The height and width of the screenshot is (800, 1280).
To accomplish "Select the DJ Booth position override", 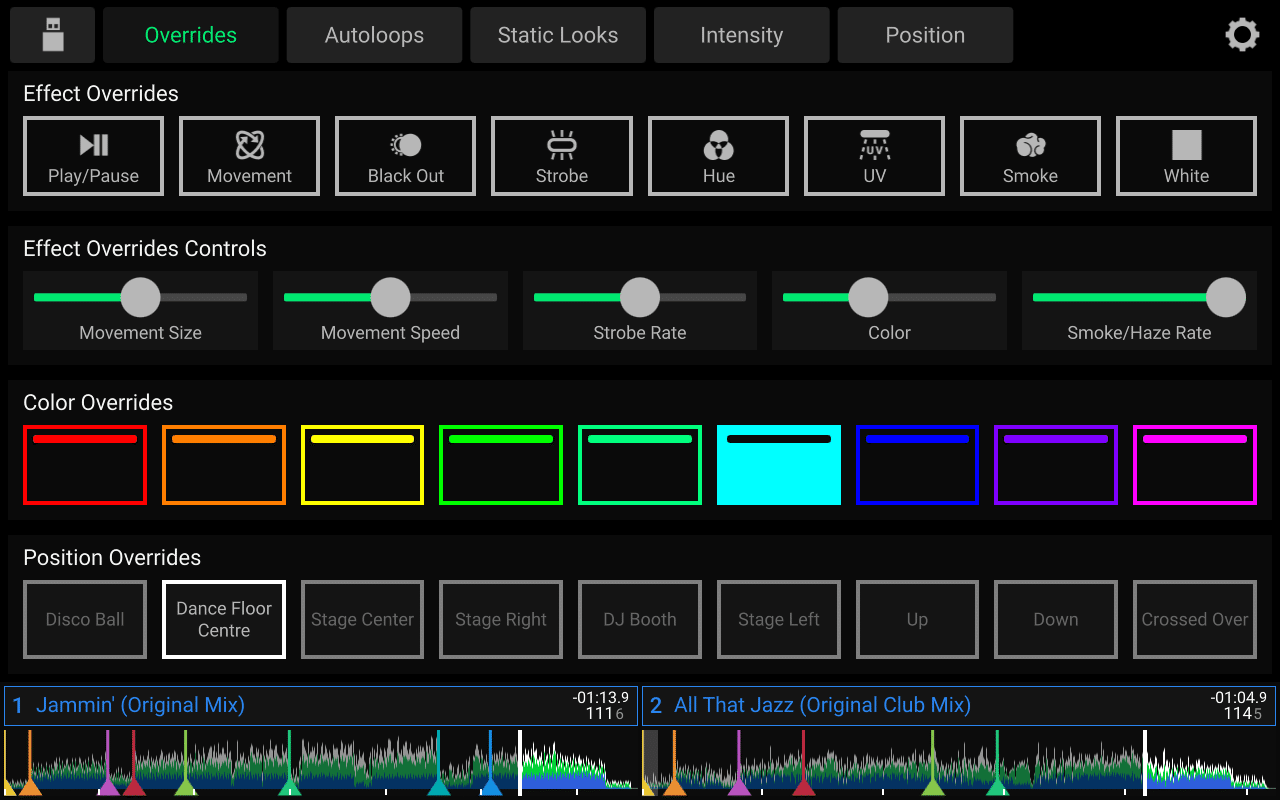I will (x=640, y=620).
